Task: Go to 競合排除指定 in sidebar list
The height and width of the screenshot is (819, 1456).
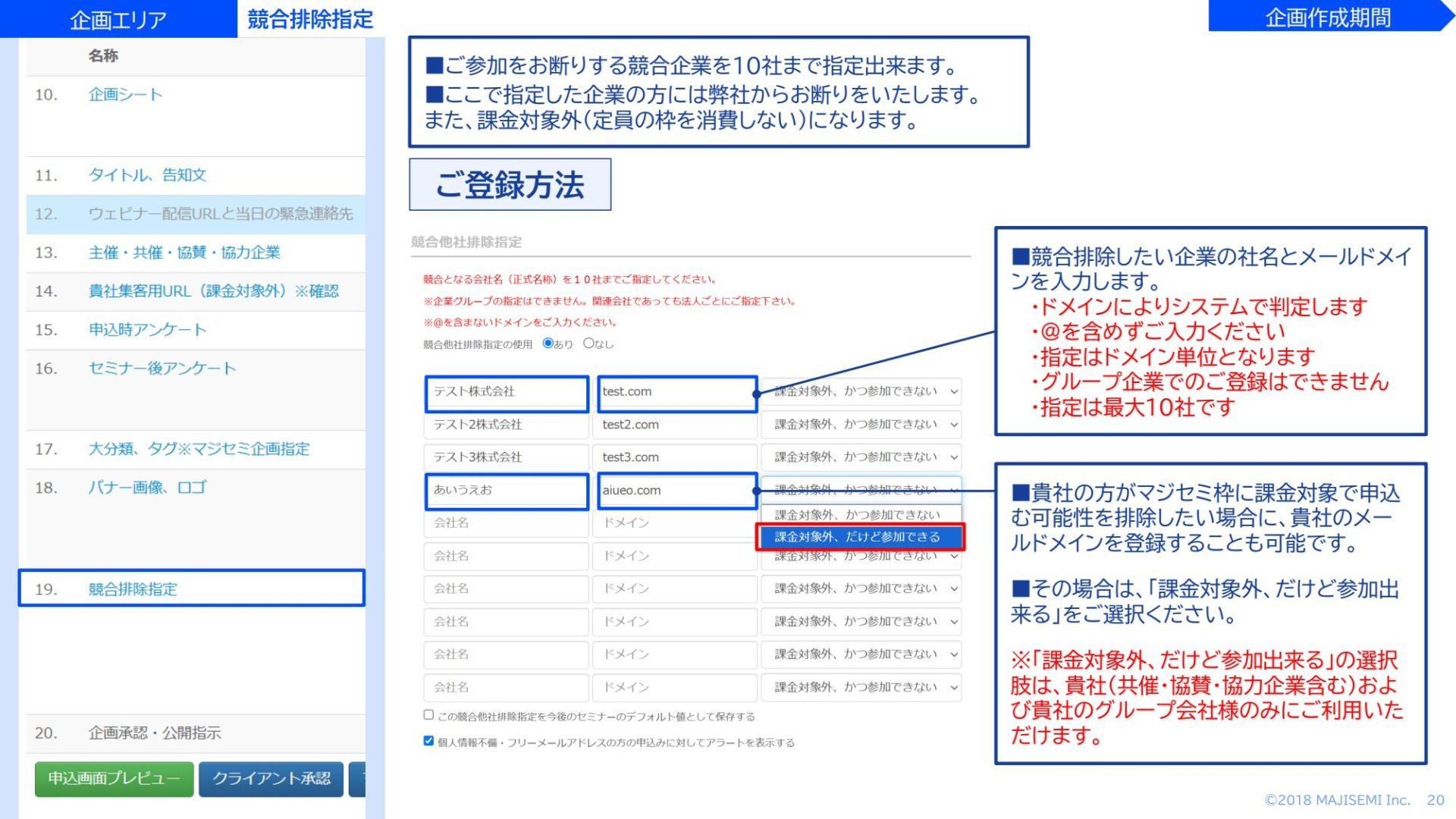Action: click(133, 589)
